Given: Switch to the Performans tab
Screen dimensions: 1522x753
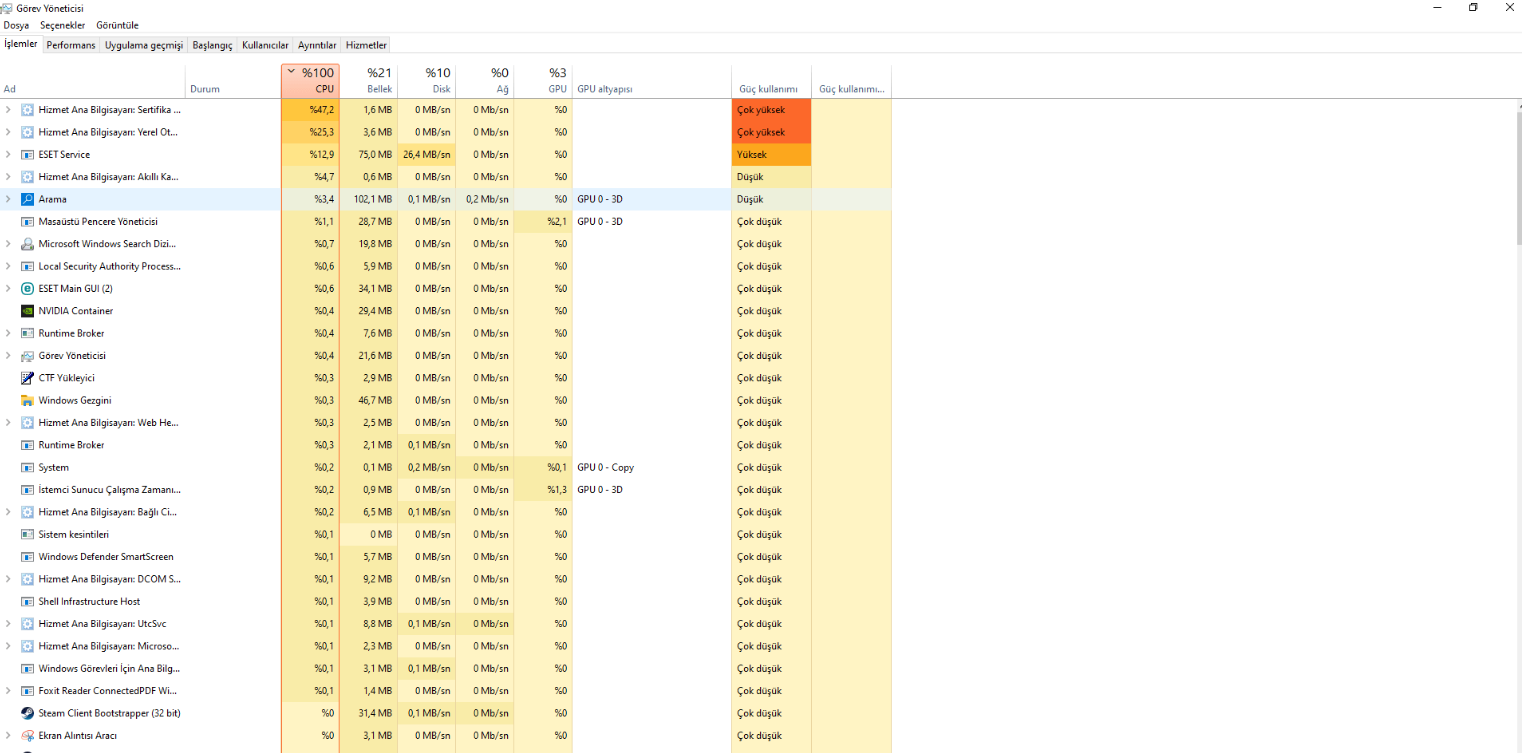Looking at the screenshot, I should [x=71, y=45].
